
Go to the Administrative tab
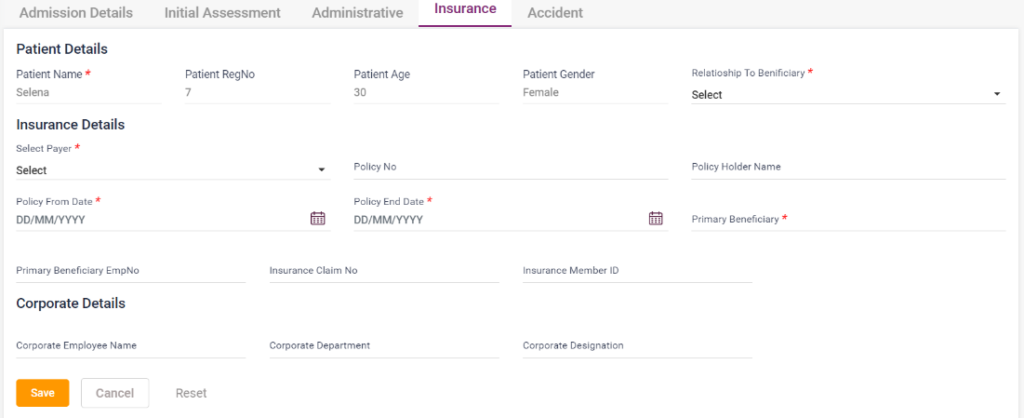(x=357, y=13)
